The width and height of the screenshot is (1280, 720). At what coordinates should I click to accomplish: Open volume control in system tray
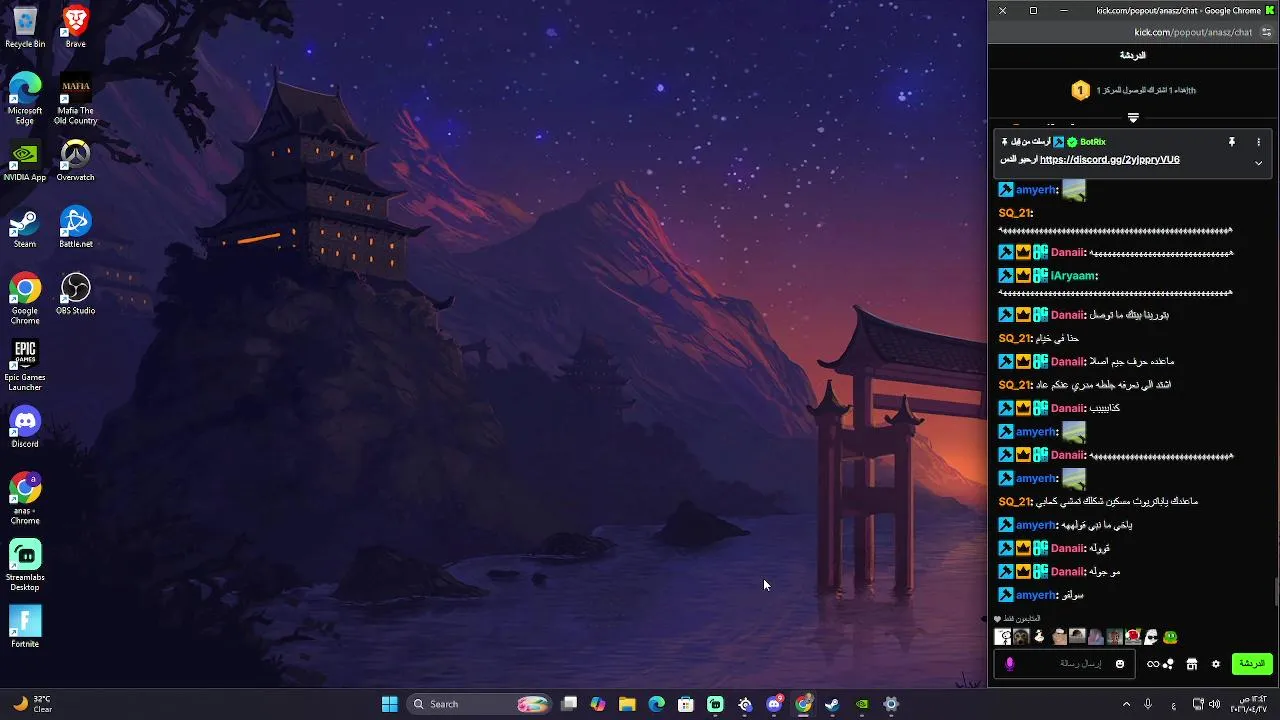(1215, 704)
